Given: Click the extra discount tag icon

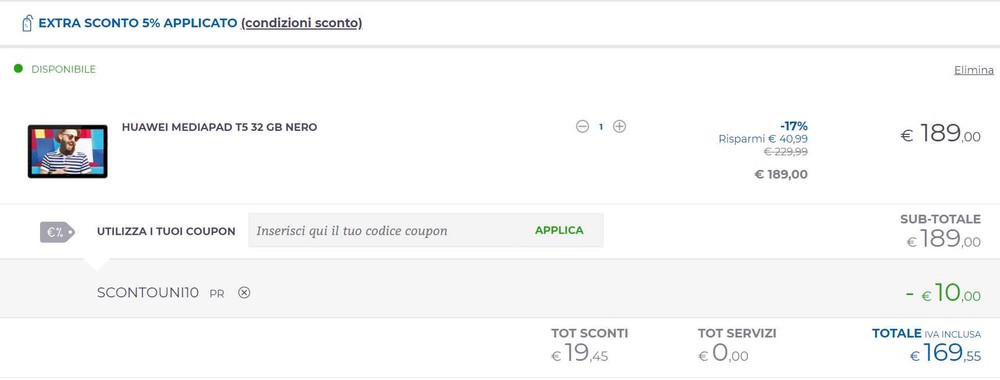Looking at the screenshot, I should click(27, 23).
